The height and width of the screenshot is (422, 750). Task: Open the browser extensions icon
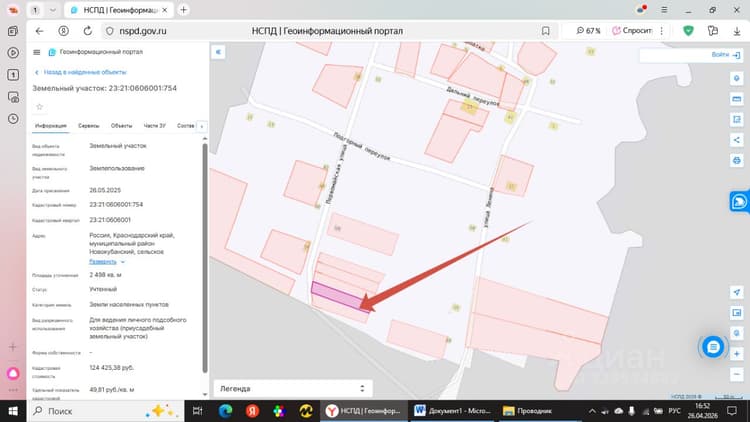coord(713,31)
